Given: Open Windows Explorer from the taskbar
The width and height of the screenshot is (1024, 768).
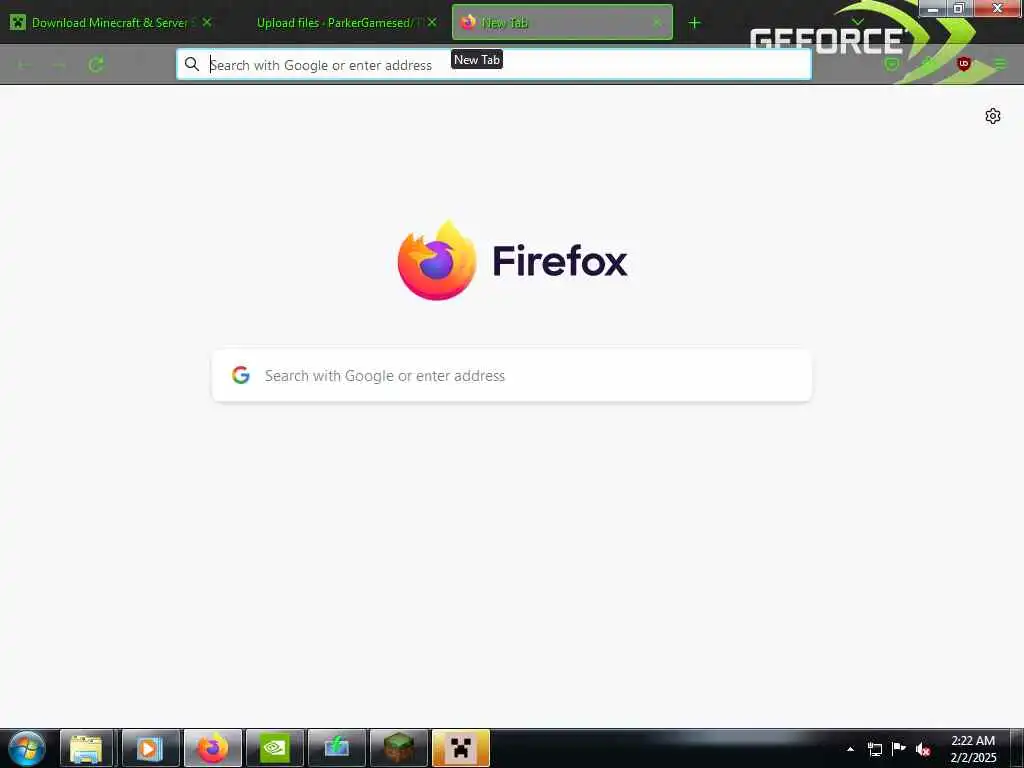Looking at the screenshot, I should (87, 748).
